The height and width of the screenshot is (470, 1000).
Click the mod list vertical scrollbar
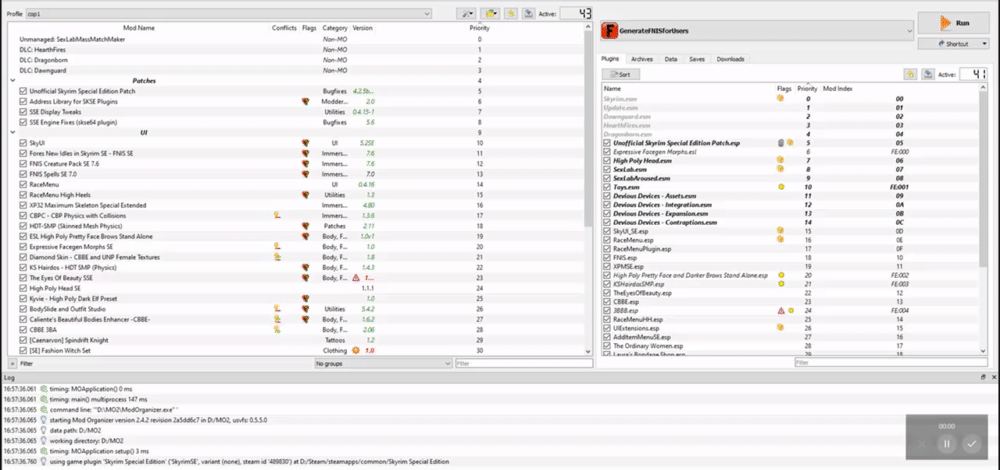pos(588,128)
